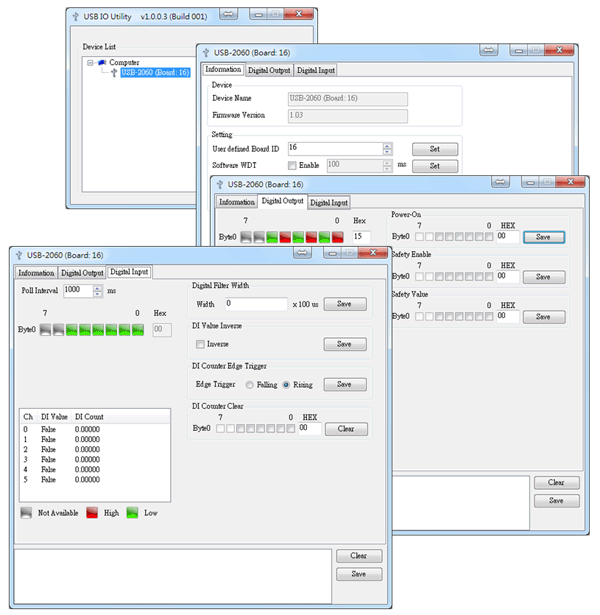Select channel 3 row in DI table
600x615 pixels.
(95, 460)
